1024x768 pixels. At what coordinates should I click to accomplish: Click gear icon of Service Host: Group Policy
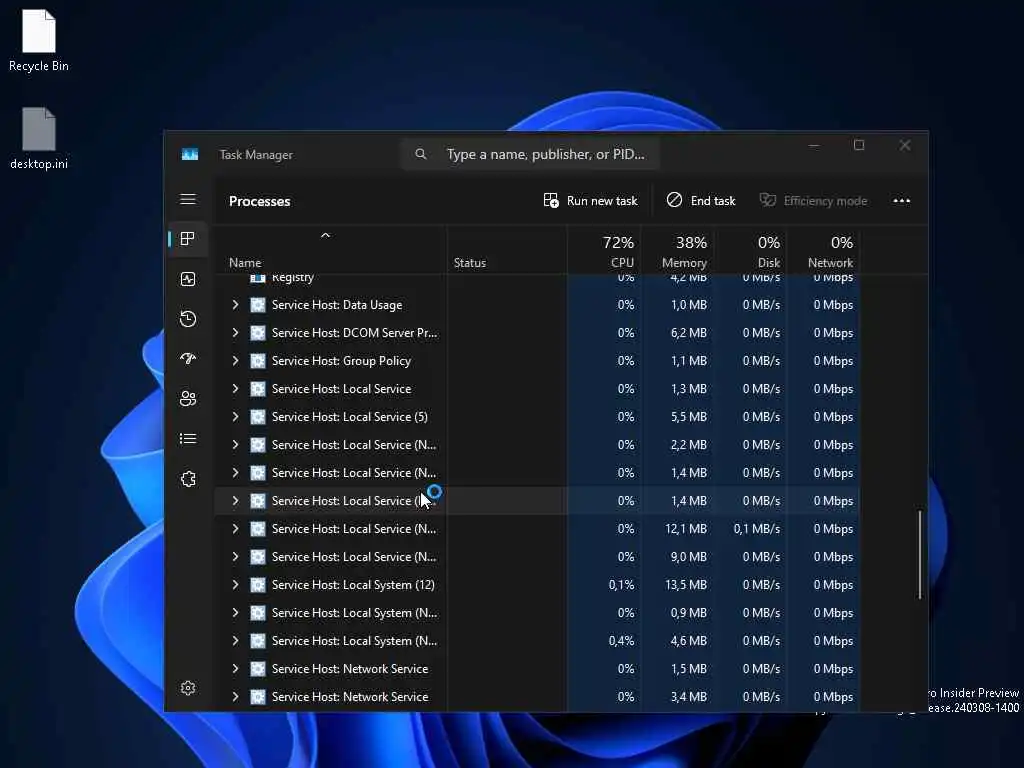click(x=258, y=361)
